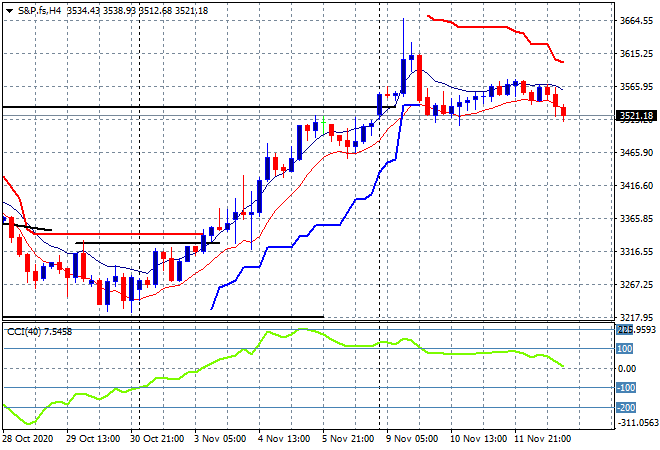Click the green CCI indicator line peak
660x450 pixels.
tap(302, 329)
